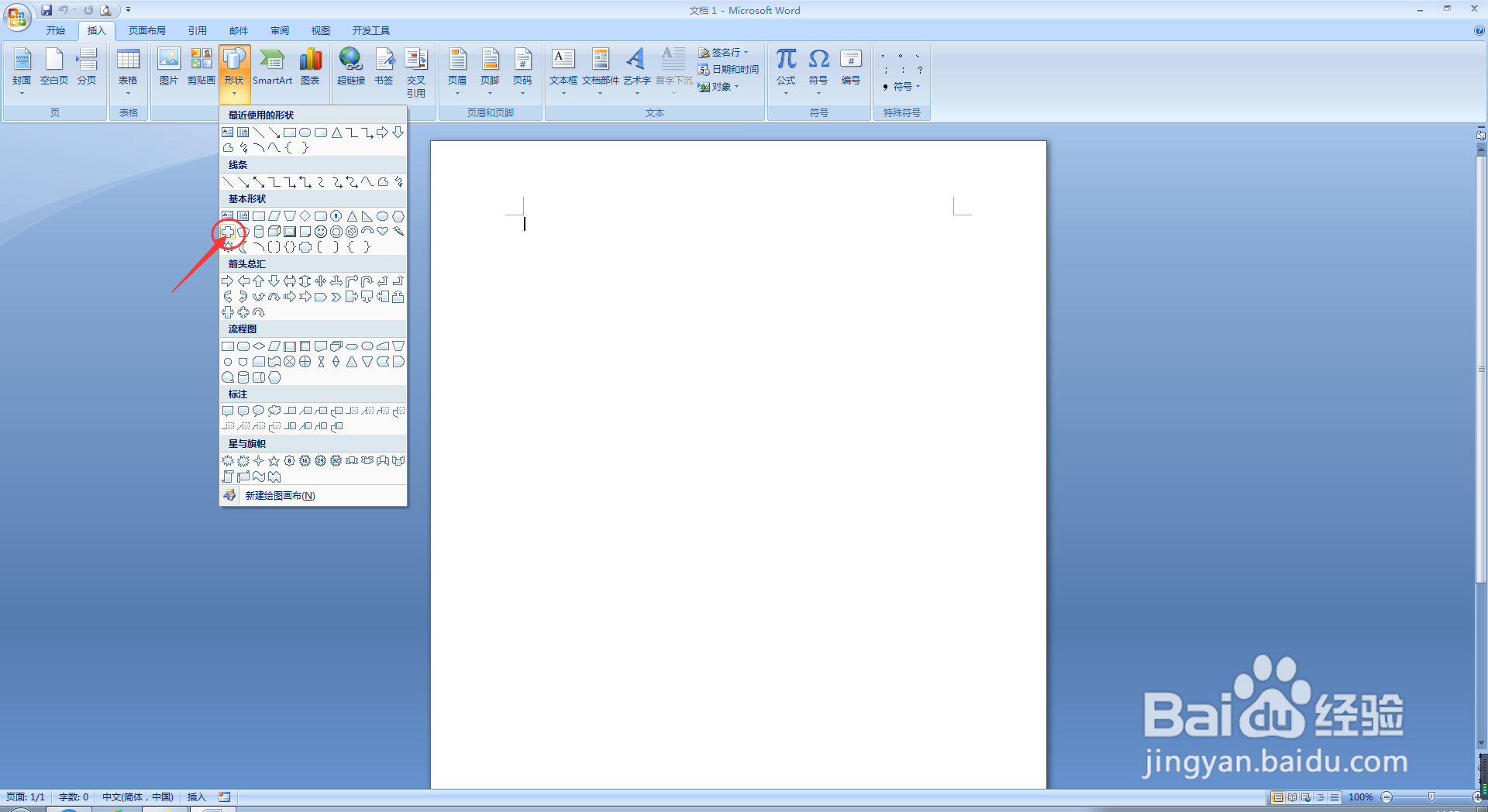Expand the Object (对象) dropdown arrow

[737, 87]
